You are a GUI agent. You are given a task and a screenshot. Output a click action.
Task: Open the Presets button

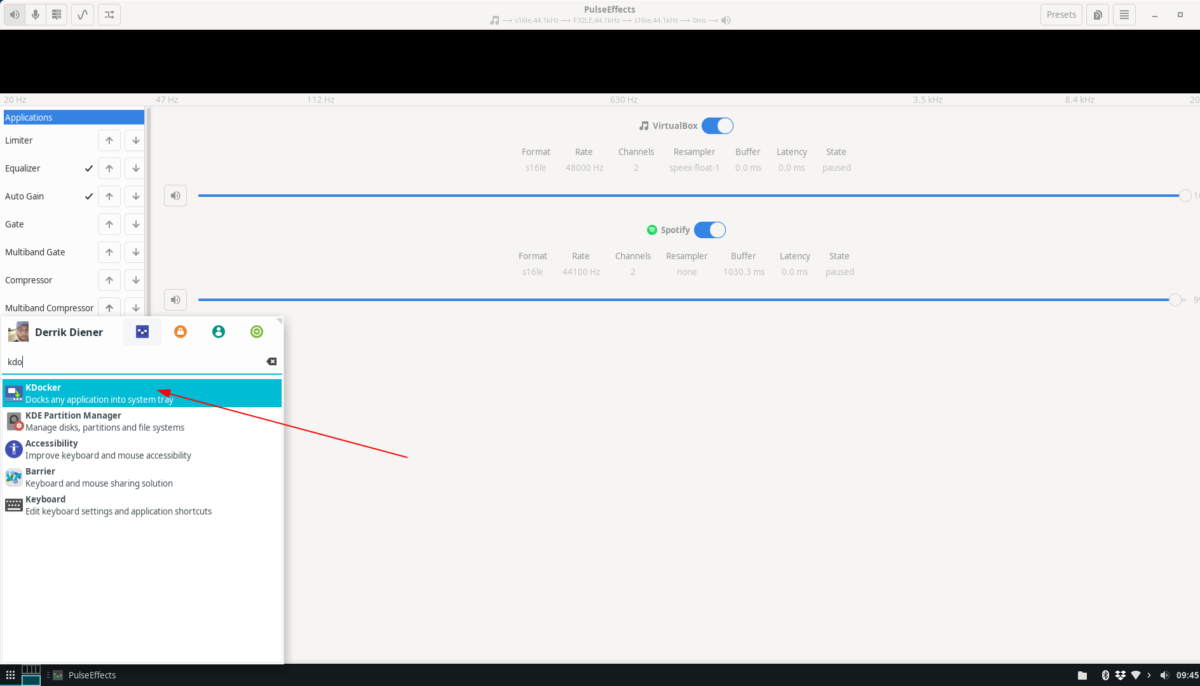click(x=1061, y=14)
